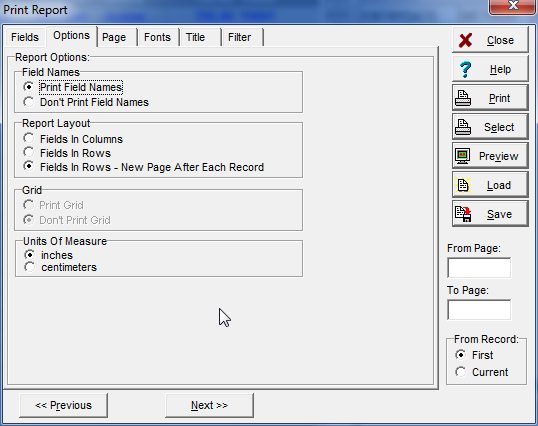Open the Filter tab
538x426 pixels.
click(239, 37)
